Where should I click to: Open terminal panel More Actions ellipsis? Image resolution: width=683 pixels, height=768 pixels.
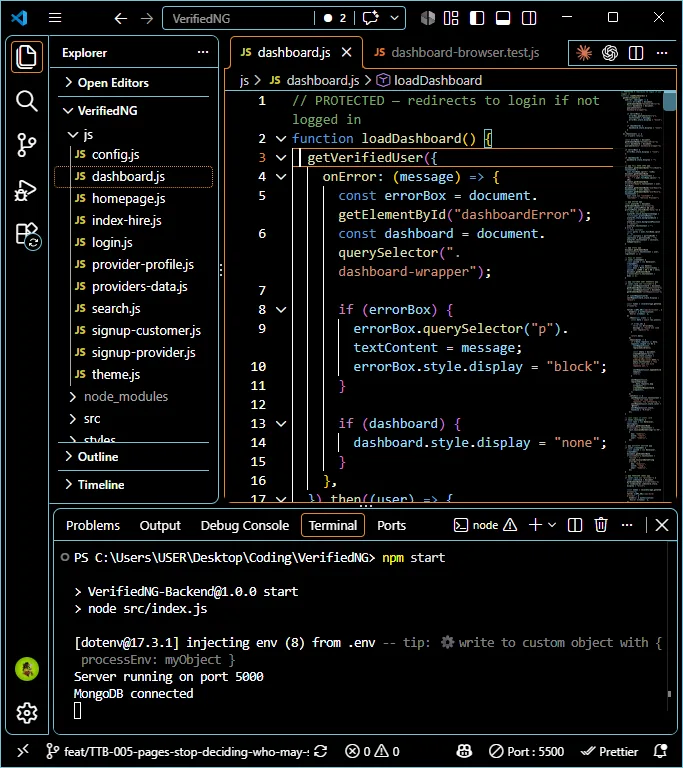click(x=627, y=525)
